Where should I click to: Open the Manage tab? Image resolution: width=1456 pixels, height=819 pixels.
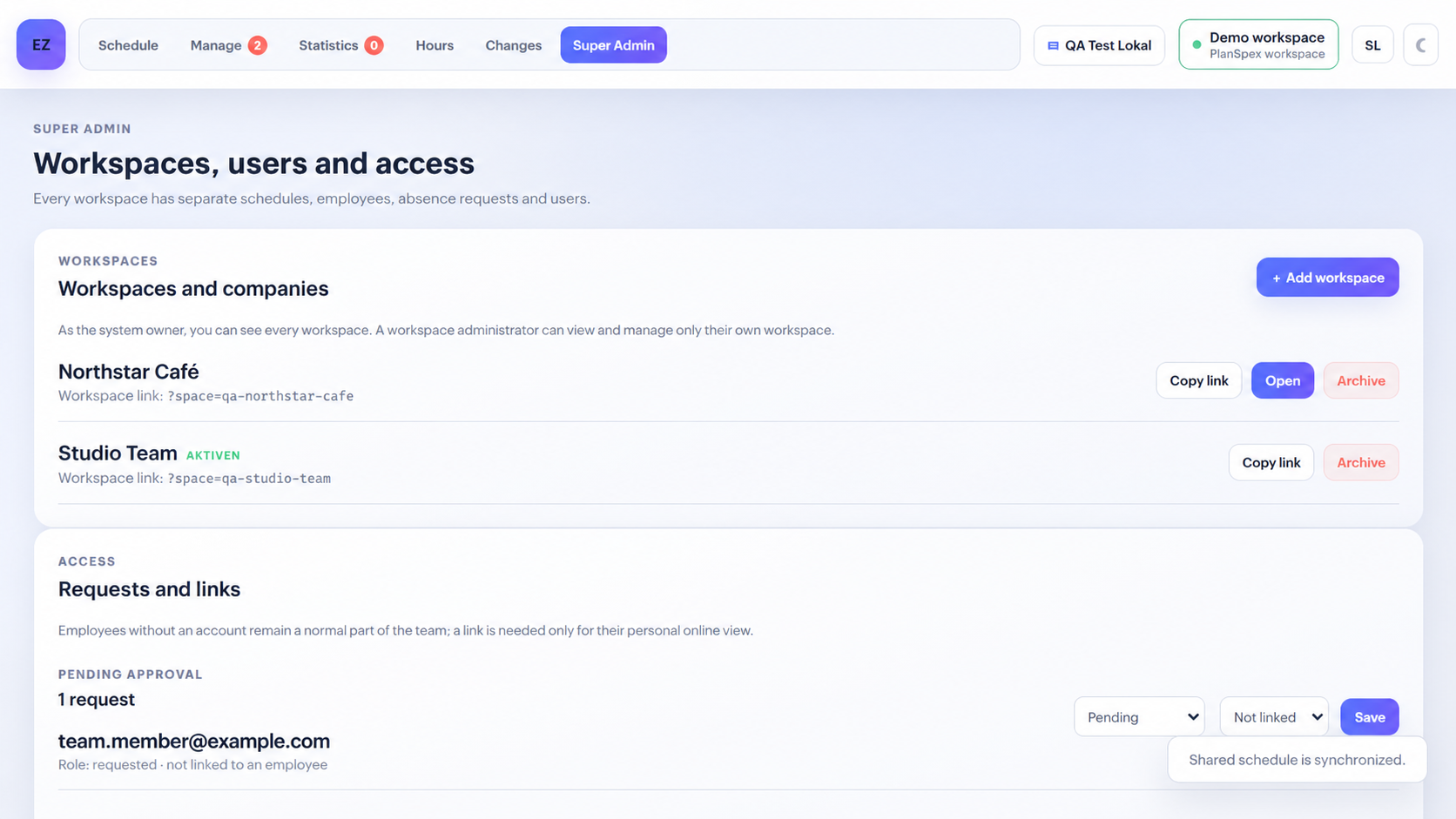click(x=228, y=45)
